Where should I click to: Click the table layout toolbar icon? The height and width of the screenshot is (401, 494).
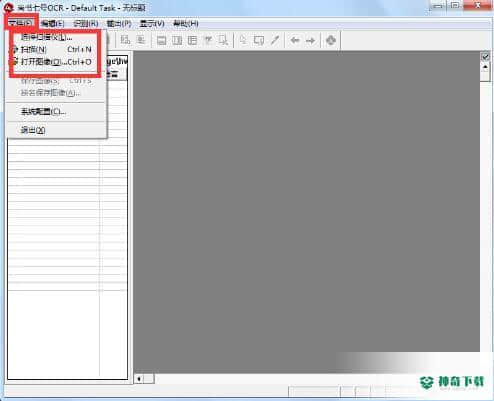192,40
